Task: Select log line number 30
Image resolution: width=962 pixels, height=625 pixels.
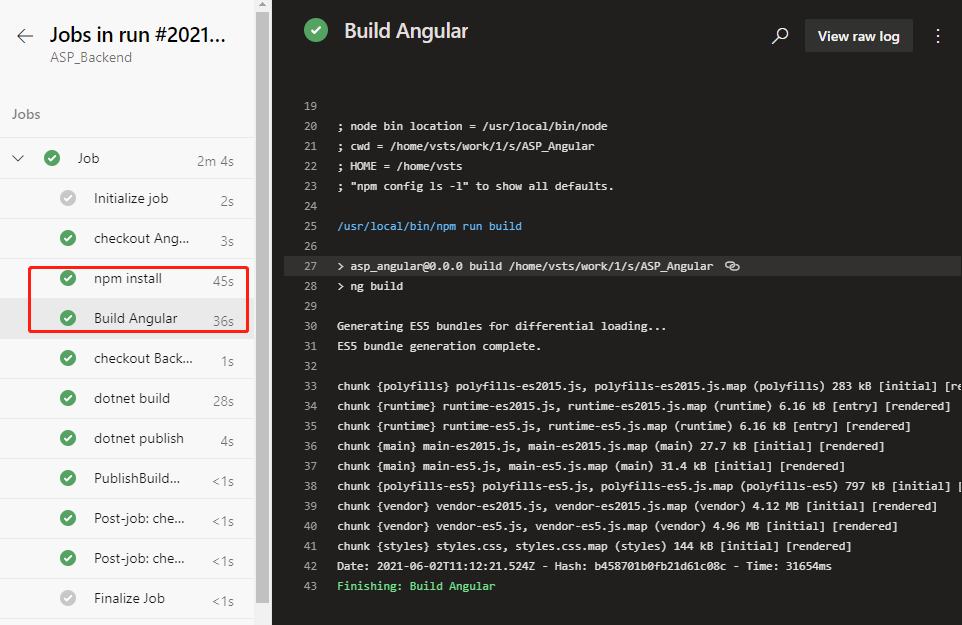Action: pos(310,326)
